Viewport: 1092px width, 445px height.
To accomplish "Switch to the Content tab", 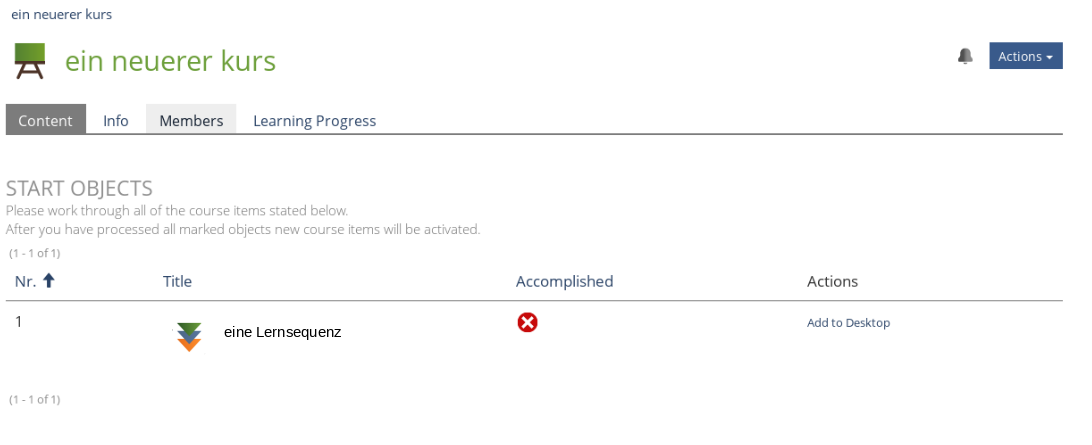I will click(x=45, y=120).
